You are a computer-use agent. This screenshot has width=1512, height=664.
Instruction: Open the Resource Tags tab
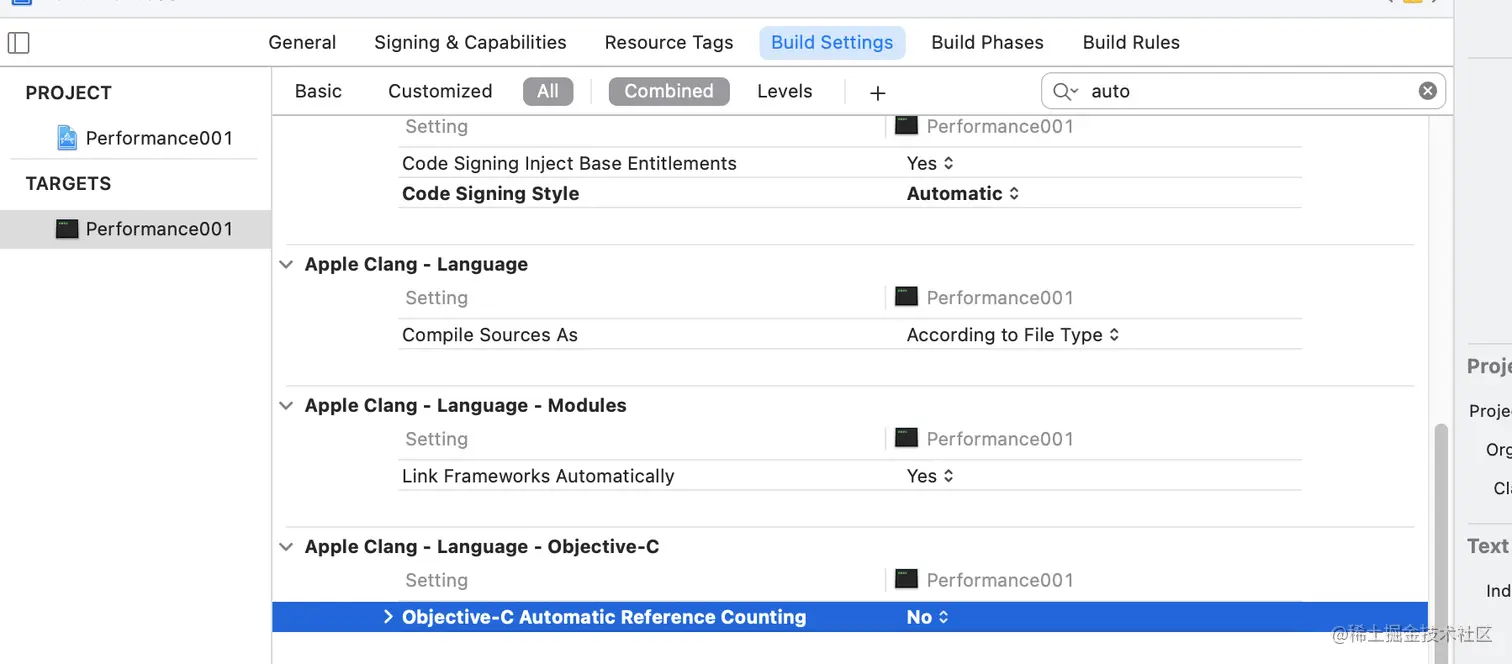pyautogui.click(x=669, y=42)
